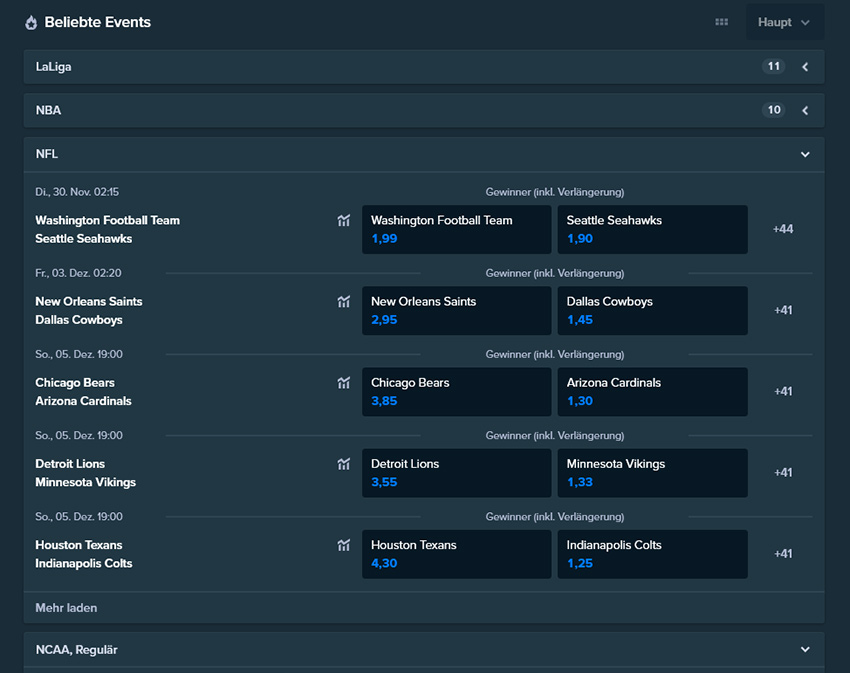Show +41 more markets for Lions game
The width and height of the screenshot is (850, 673).
[783, 472]
